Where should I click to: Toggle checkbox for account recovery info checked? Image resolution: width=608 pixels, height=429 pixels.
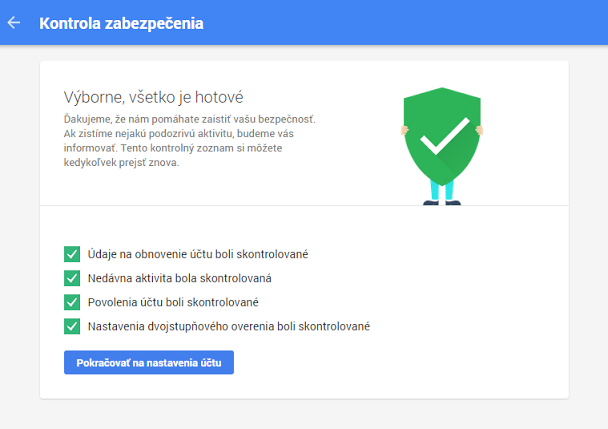(x=71, y=254)
